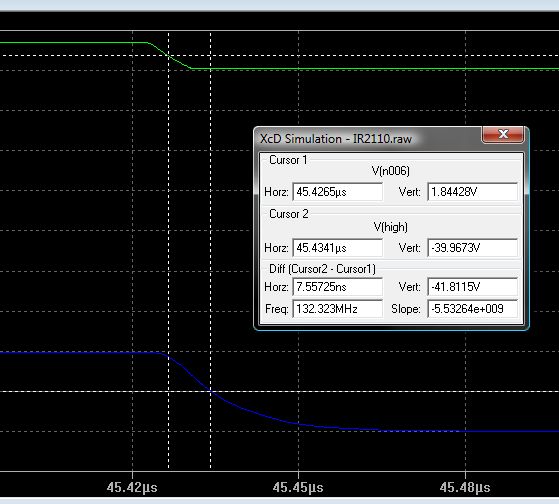This screenshot has height=504, width=559.
Task: Select the Freq field showing 132.323MHz
Action: tap(337, 309)
